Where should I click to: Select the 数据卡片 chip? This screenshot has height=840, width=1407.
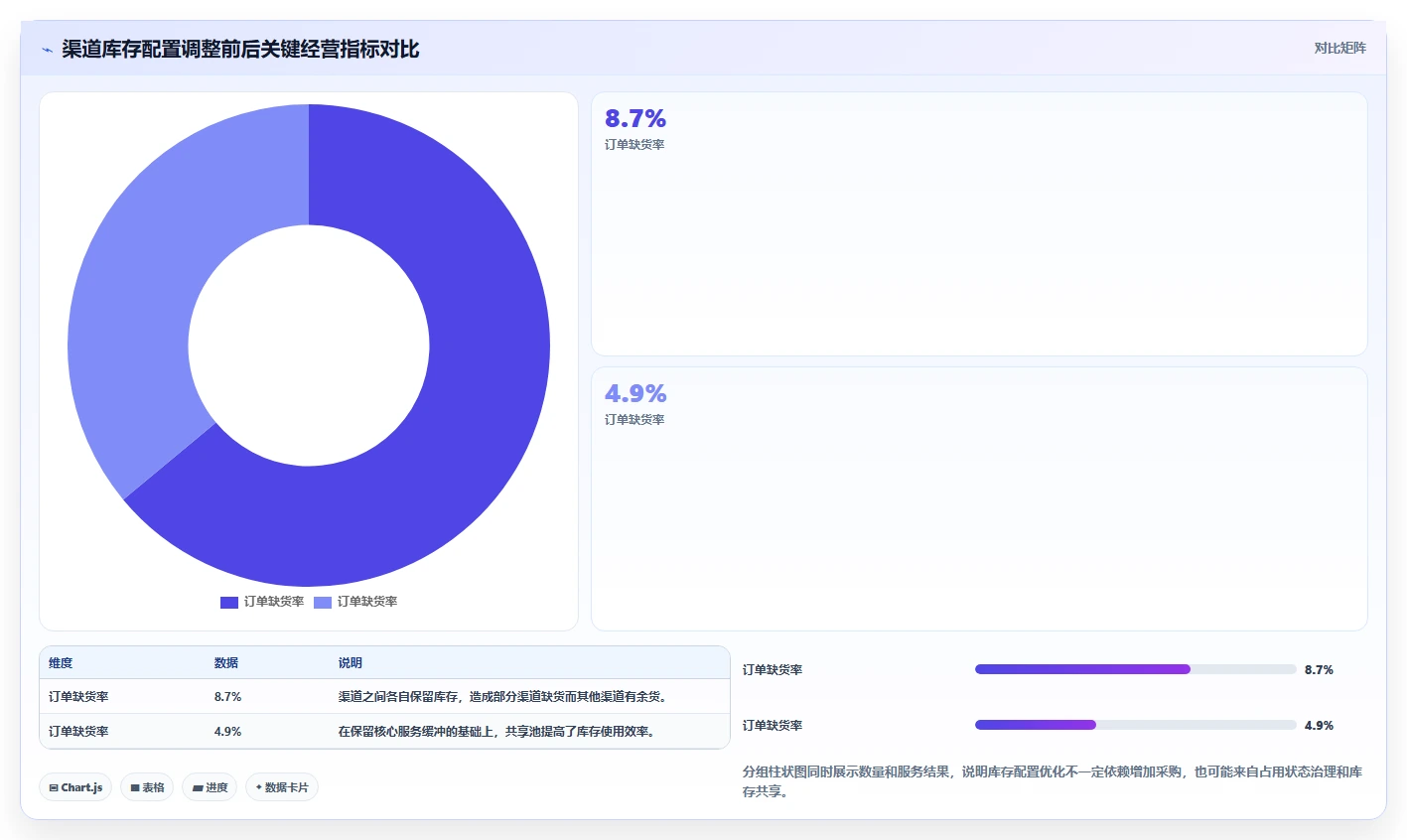(282, 787)
